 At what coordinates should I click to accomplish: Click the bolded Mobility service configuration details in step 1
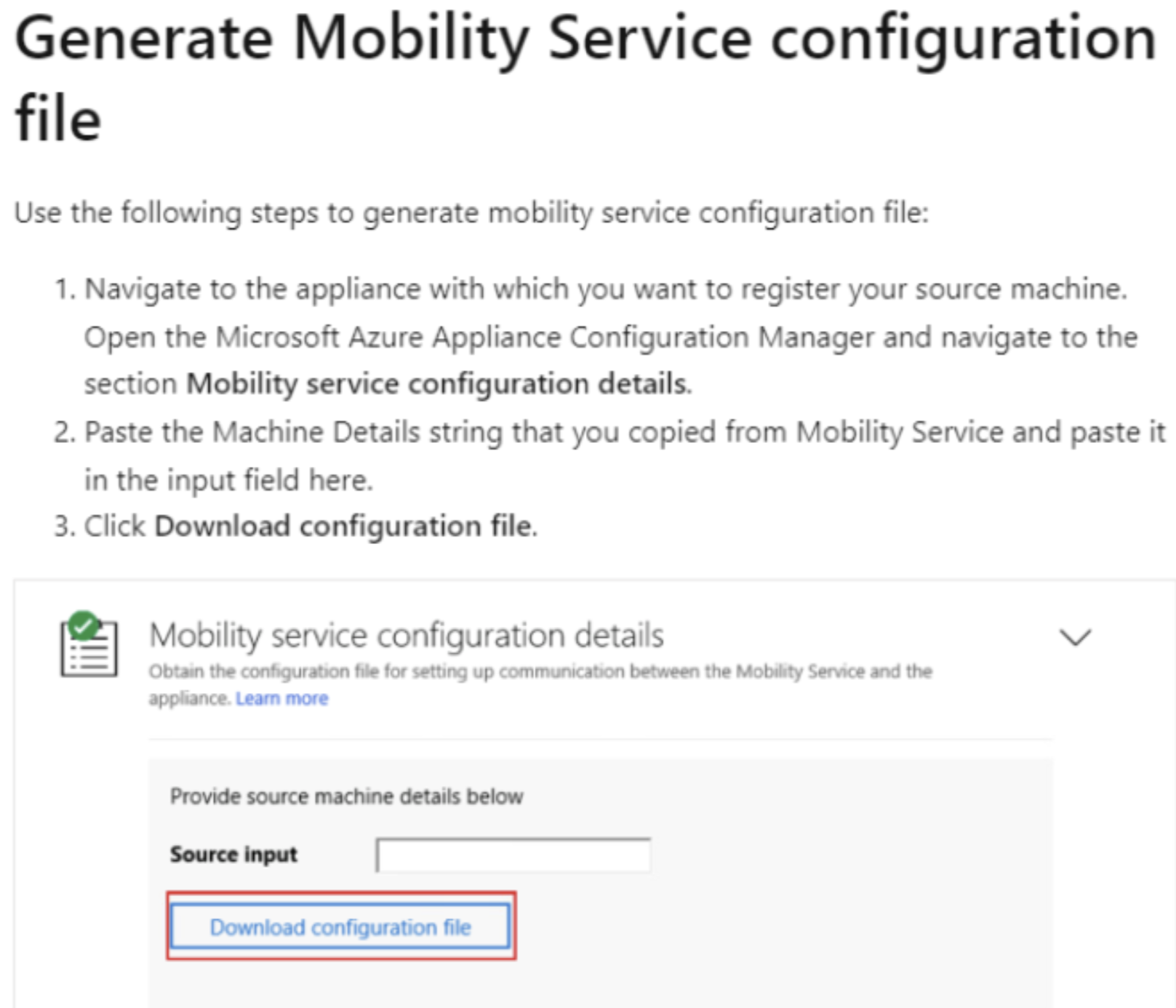coord(436,383)
